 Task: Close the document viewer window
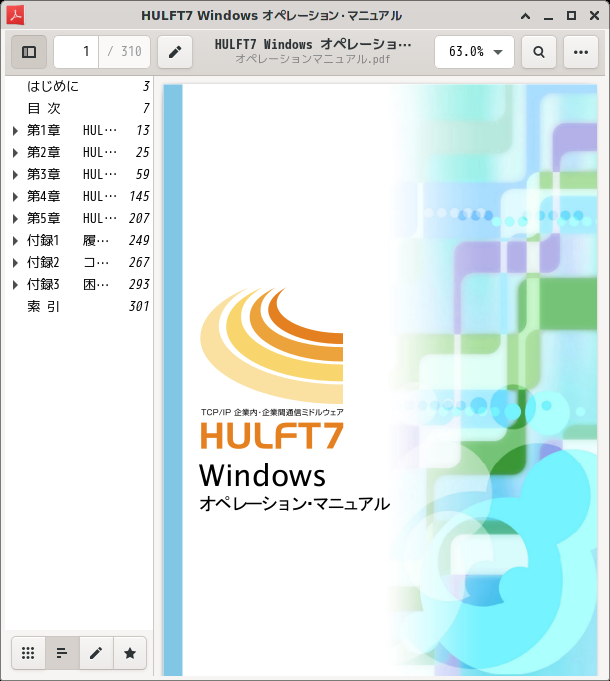(594, 16)
